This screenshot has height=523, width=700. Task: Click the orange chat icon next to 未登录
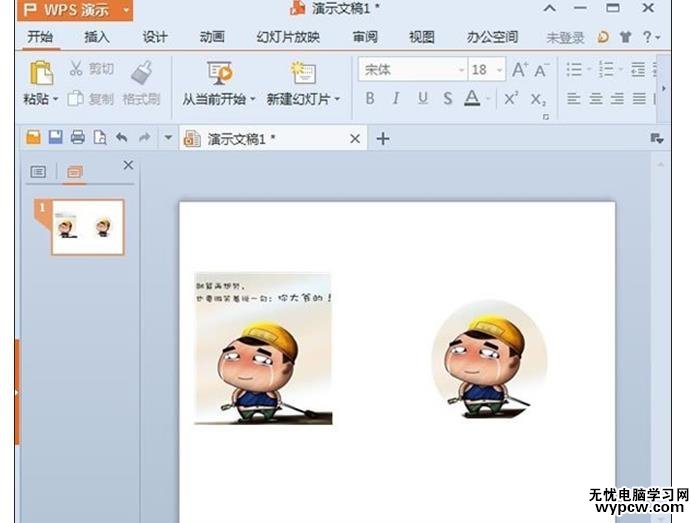click(x=603, y=37)
